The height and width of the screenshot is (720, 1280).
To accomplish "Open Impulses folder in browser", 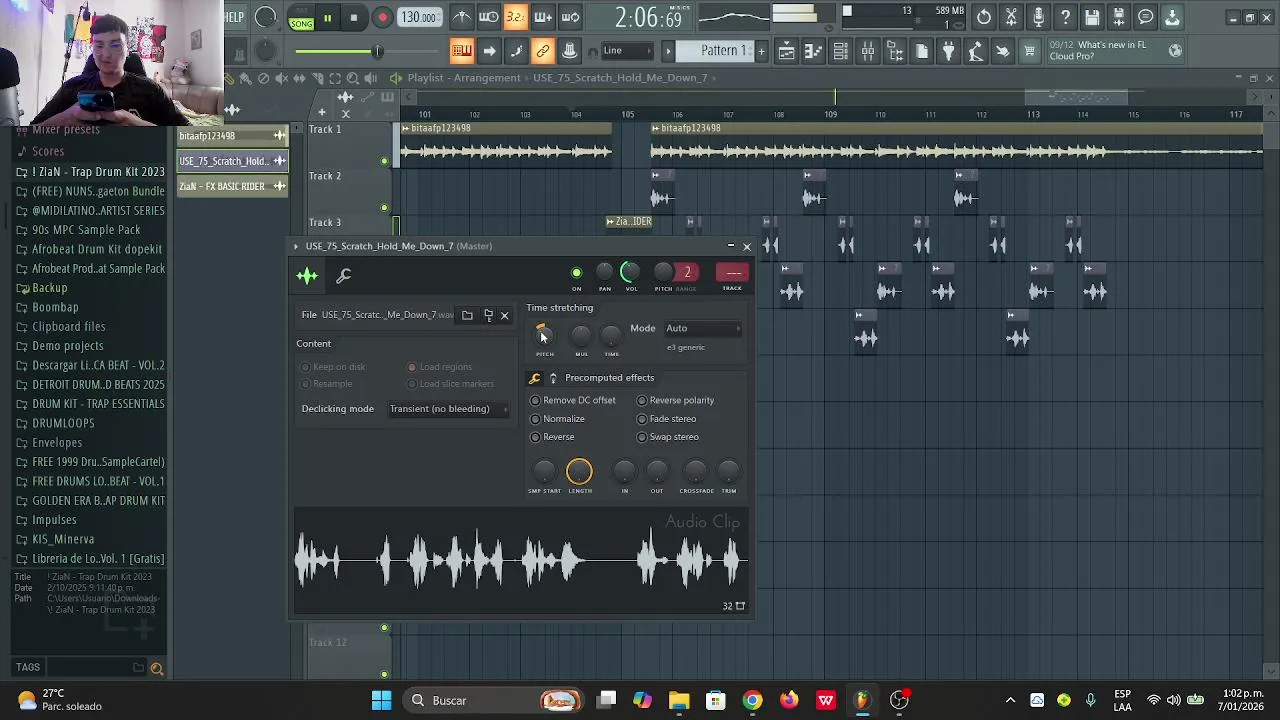I will (x=54, y=520).
